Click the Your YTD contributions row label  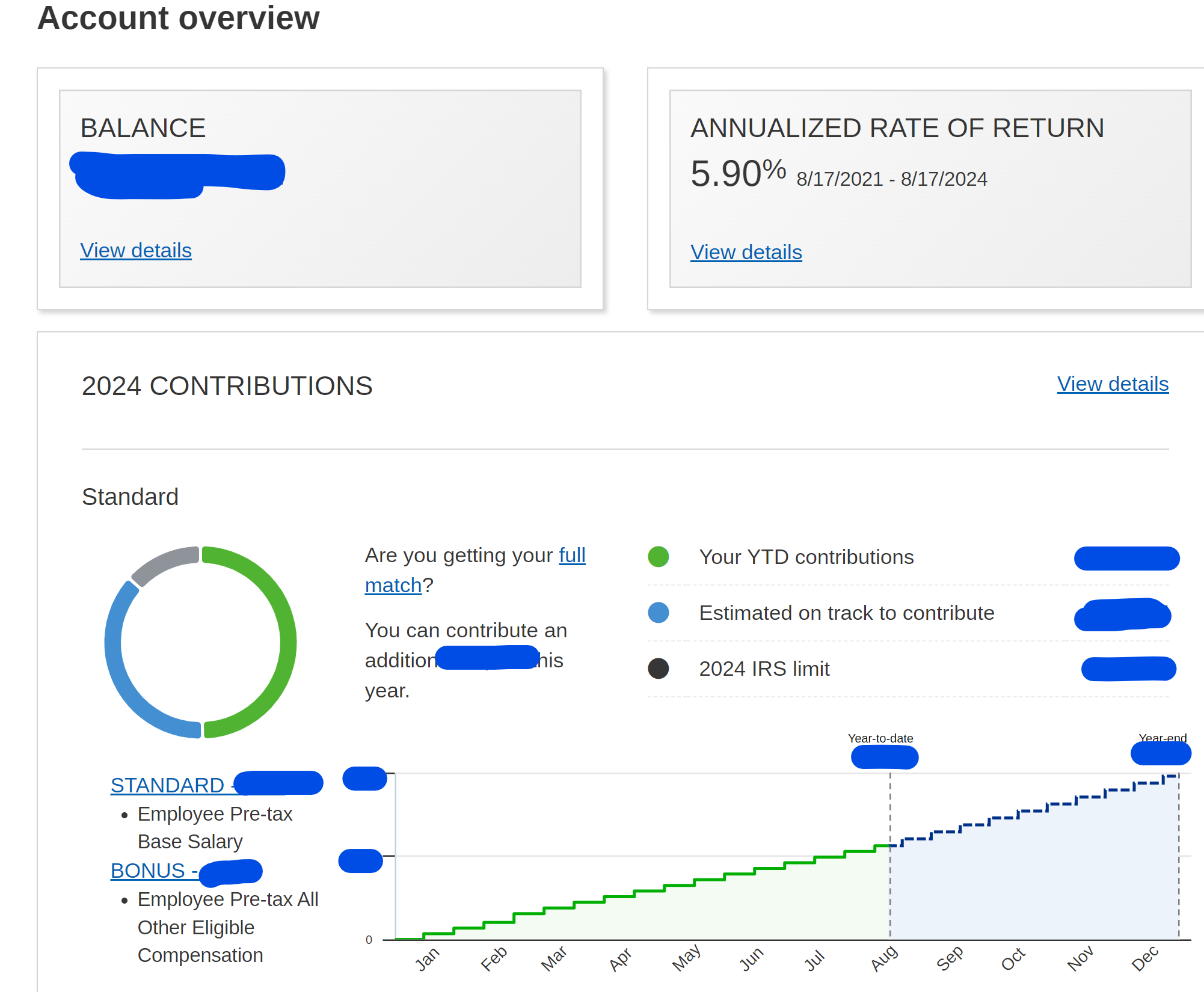click(806, 557)
